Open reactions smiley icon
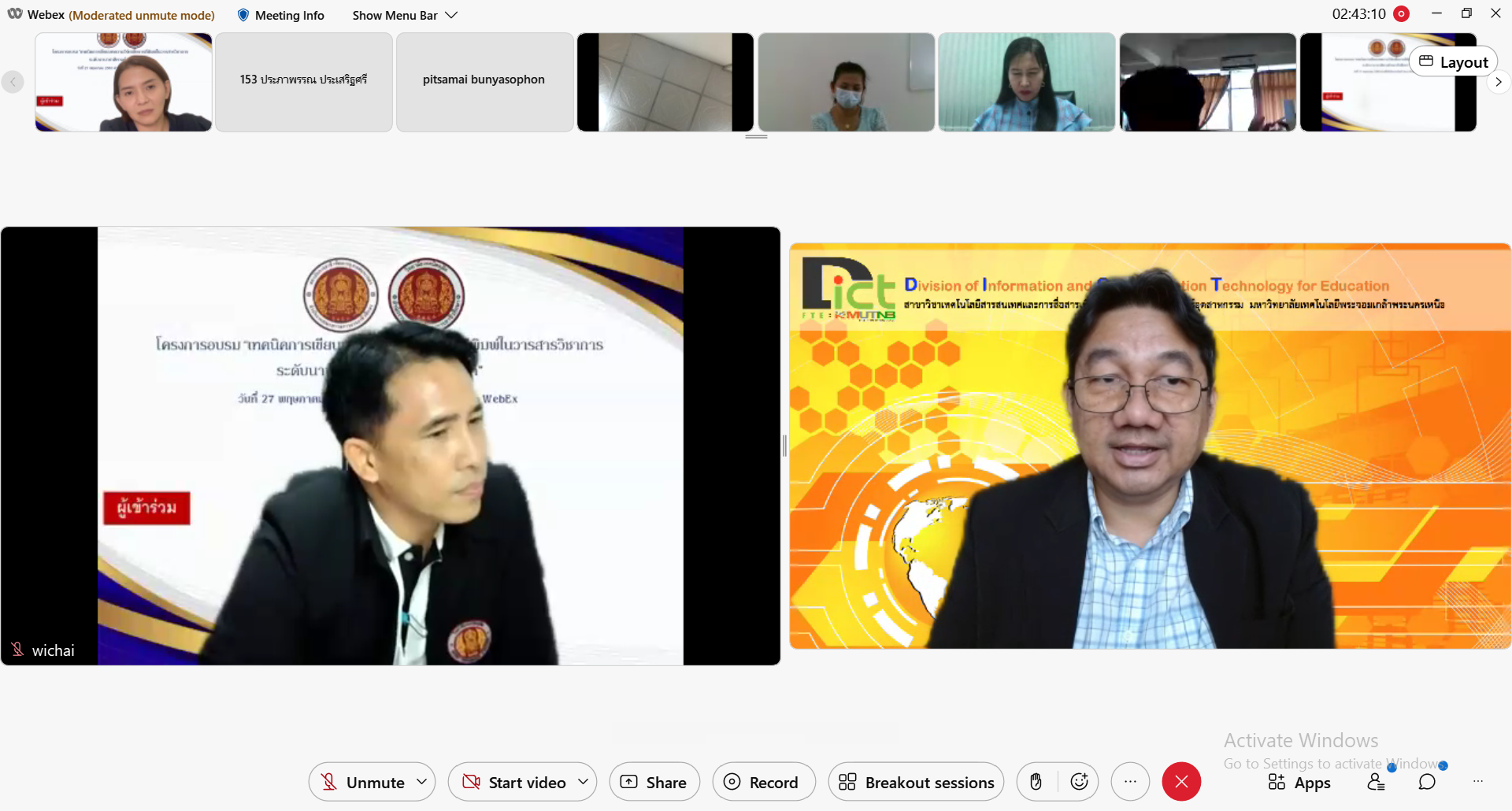 pyautogui.click(x=1079, y=782)
